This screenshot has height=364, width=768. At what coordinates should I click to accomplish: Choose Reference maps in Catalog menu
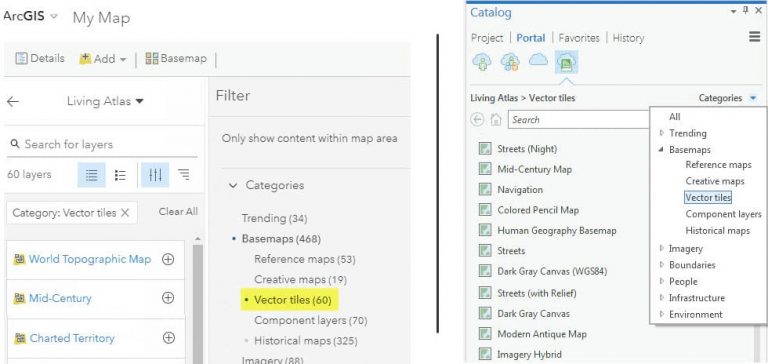718,165
